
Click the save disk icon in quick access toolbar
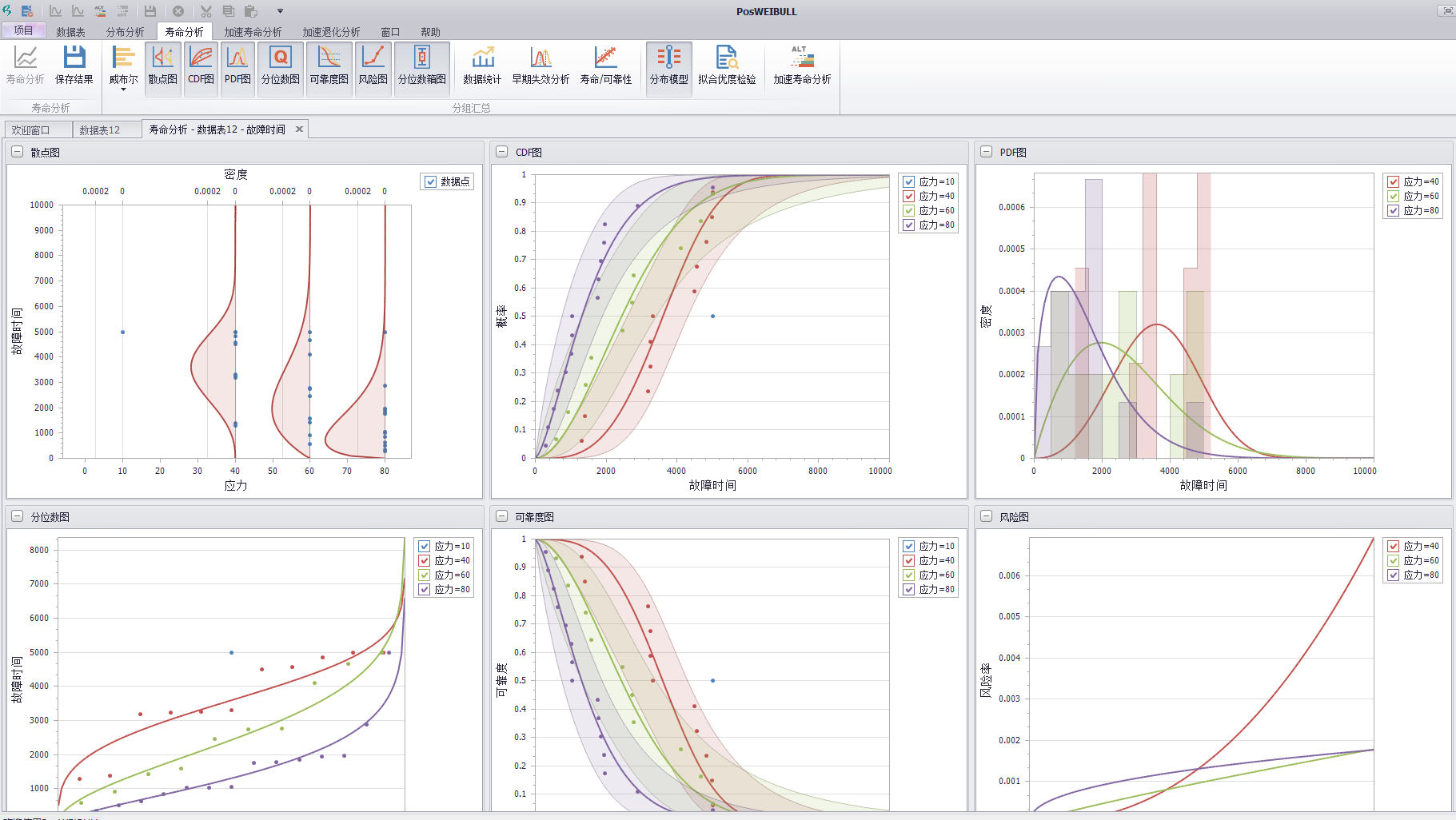[150, 11]
